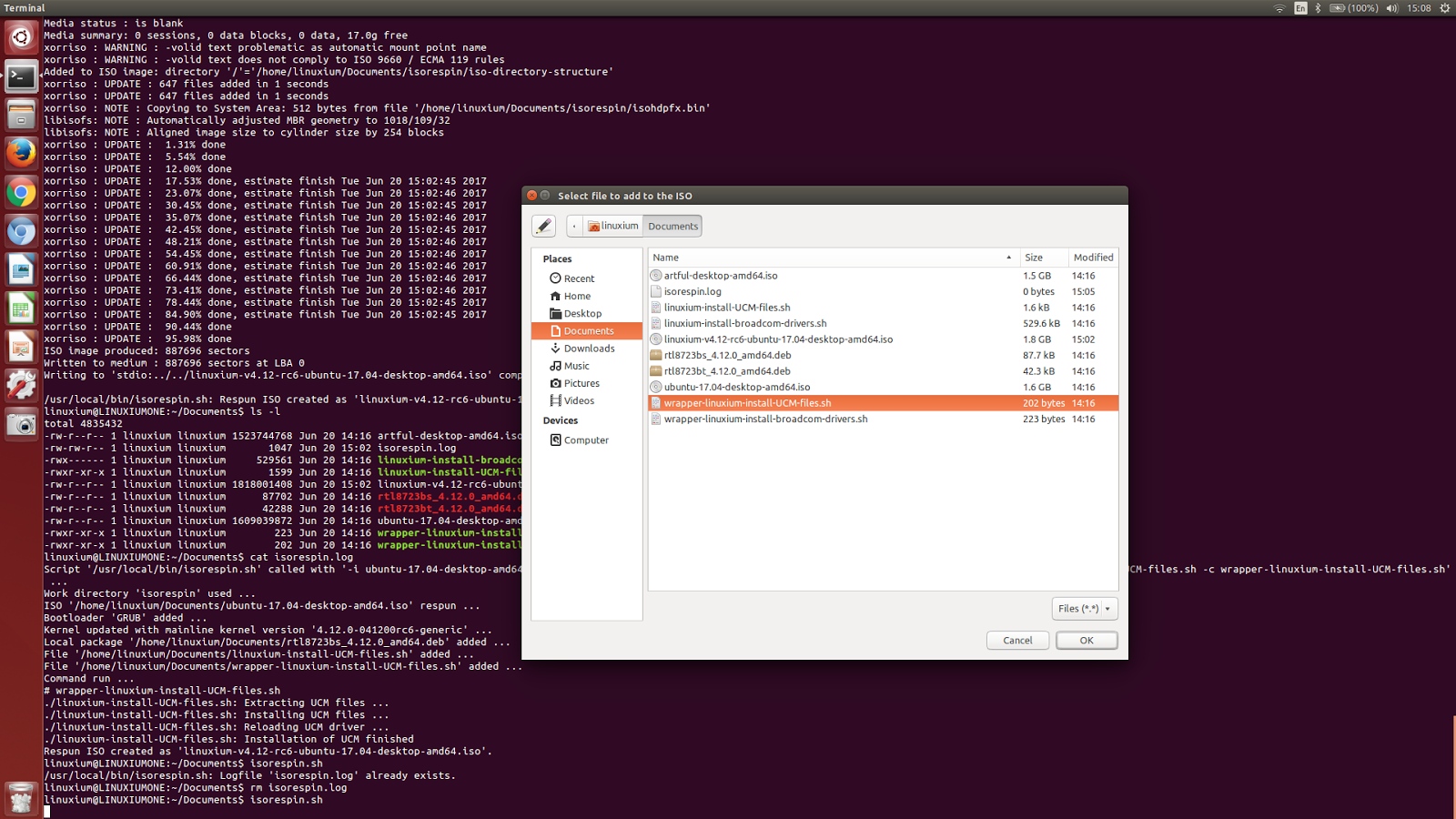Viewport: 1456px width, 819px height.
Task: Select the Documents breadcrumb in path bar
Action: tap(672, 226)
